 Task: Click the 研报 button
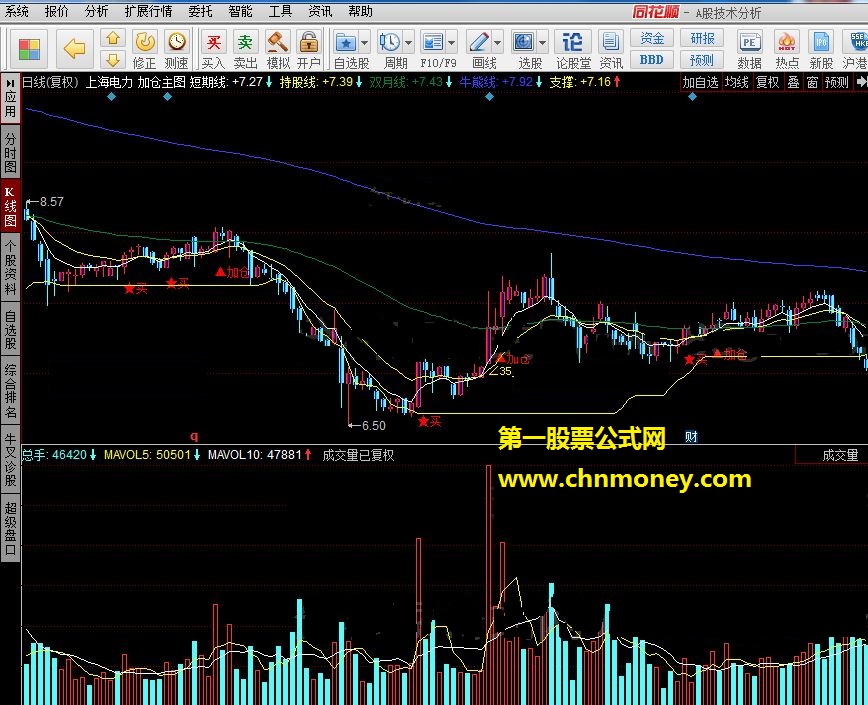(x=702, y=38)
